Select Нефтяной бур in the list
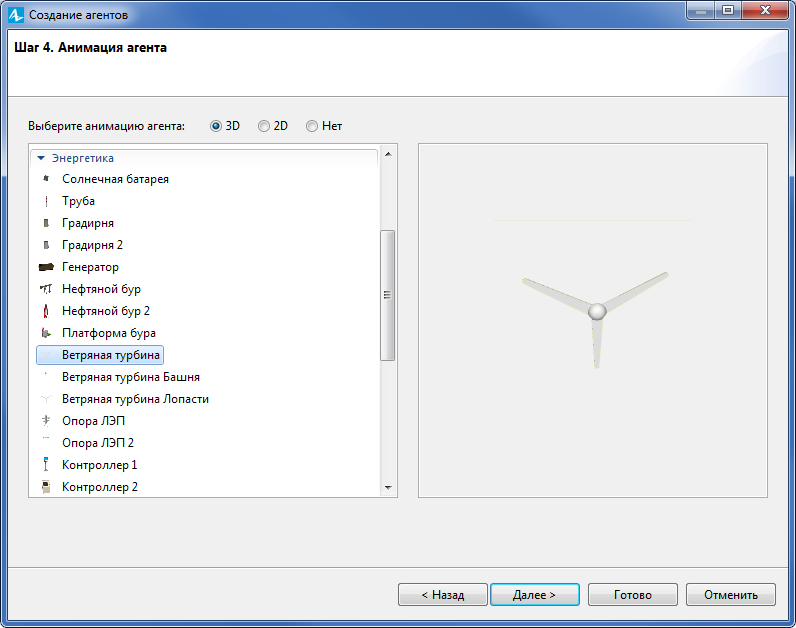796x628 pixels. [102, 289]
